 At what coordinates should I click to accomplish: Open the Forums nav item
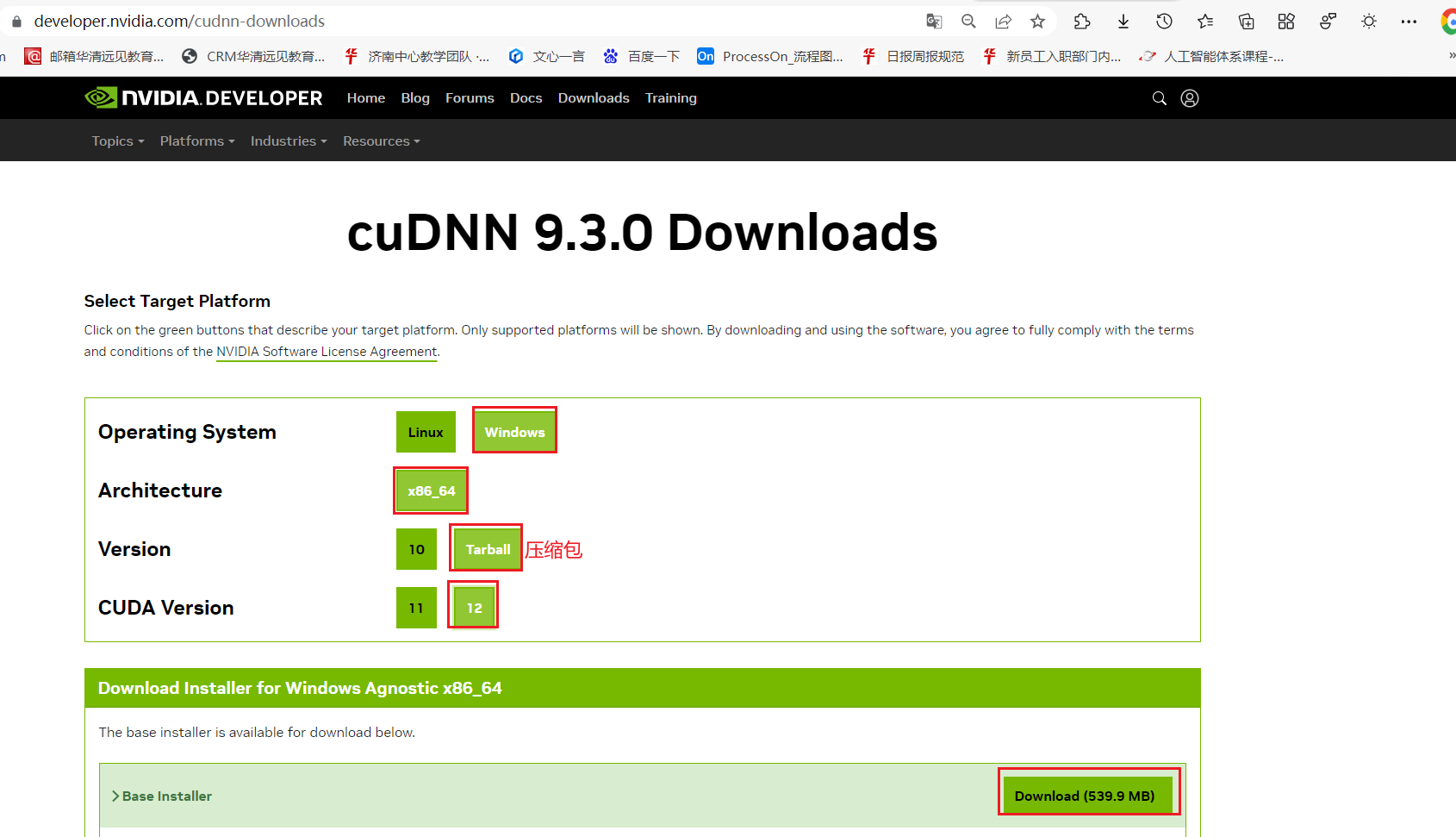pos(470,98)
